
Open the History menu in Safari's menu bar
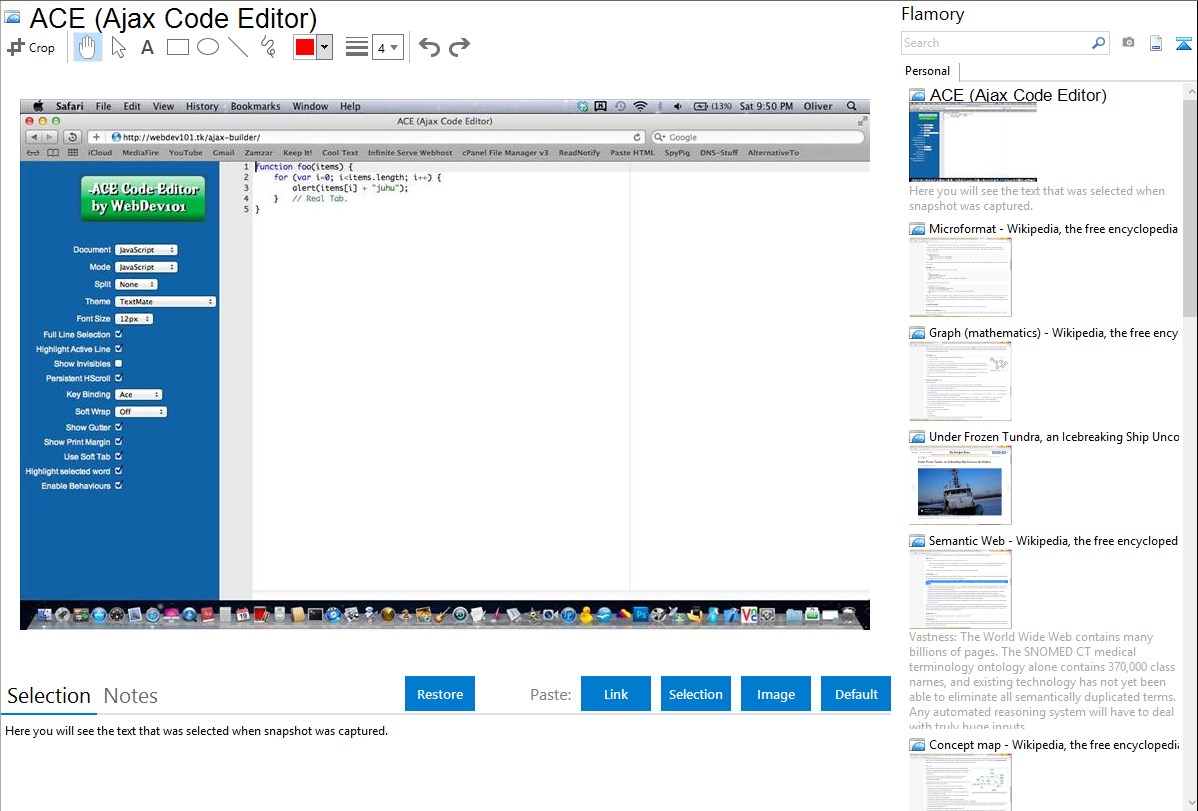[202, 106]
